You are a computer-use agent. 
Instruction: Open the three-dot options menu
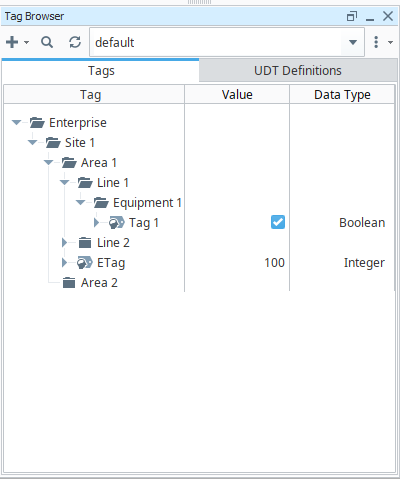376,42
